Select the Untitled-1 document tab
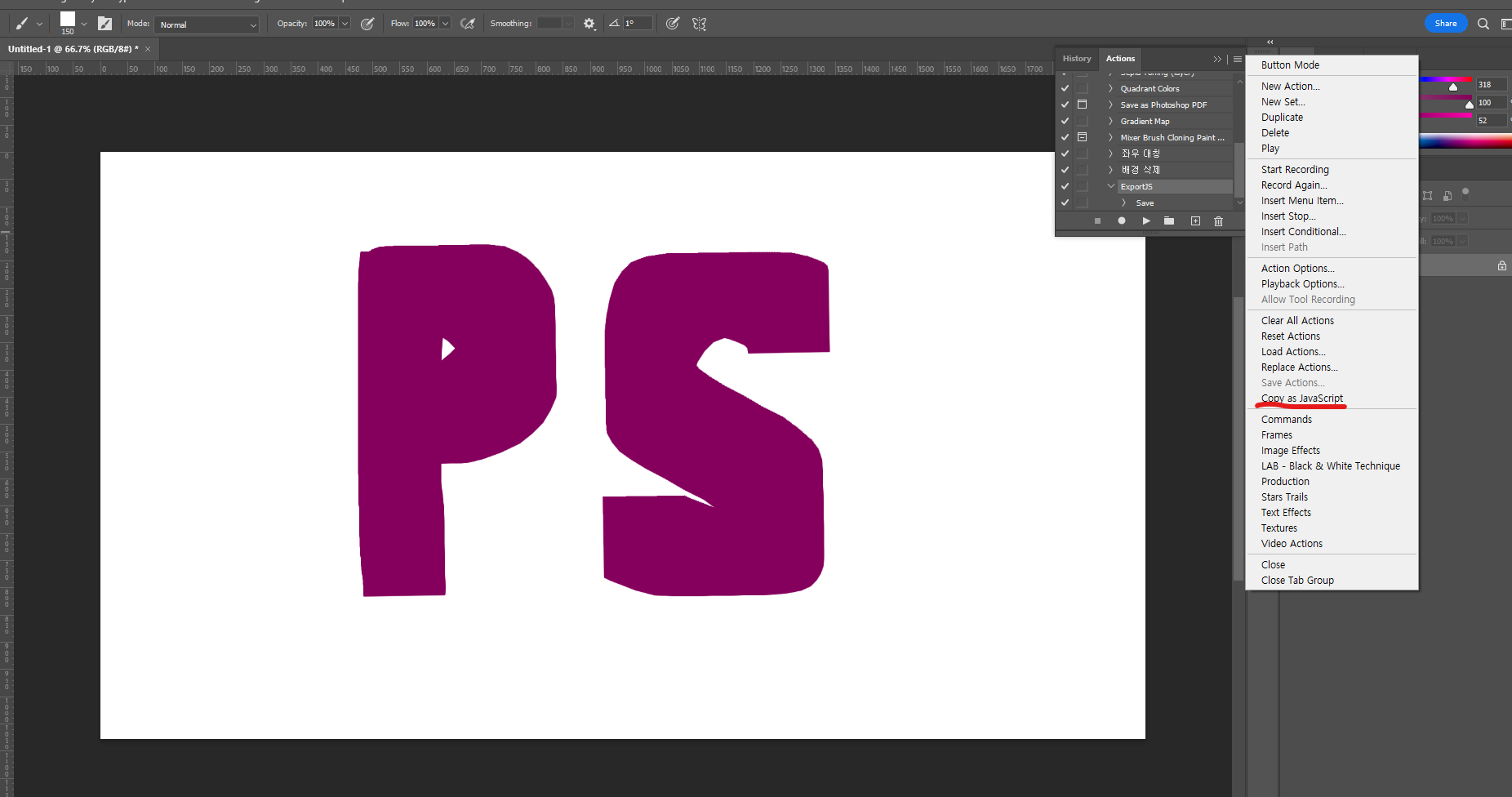This screenshot has width=1512, height=797. point(73,49)
